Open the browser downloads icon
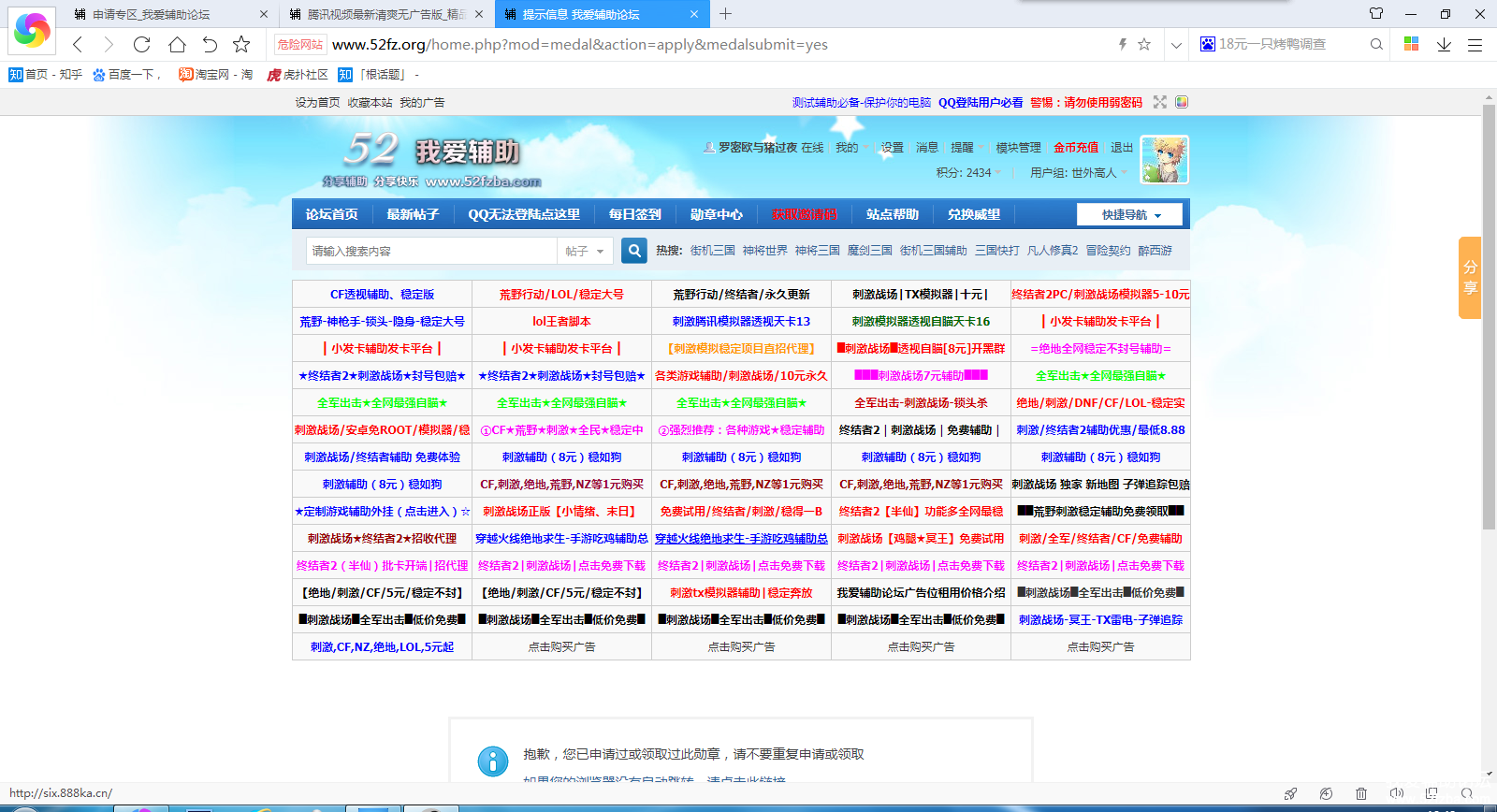Viewport: 1497px width, 812px height. 1444,44
